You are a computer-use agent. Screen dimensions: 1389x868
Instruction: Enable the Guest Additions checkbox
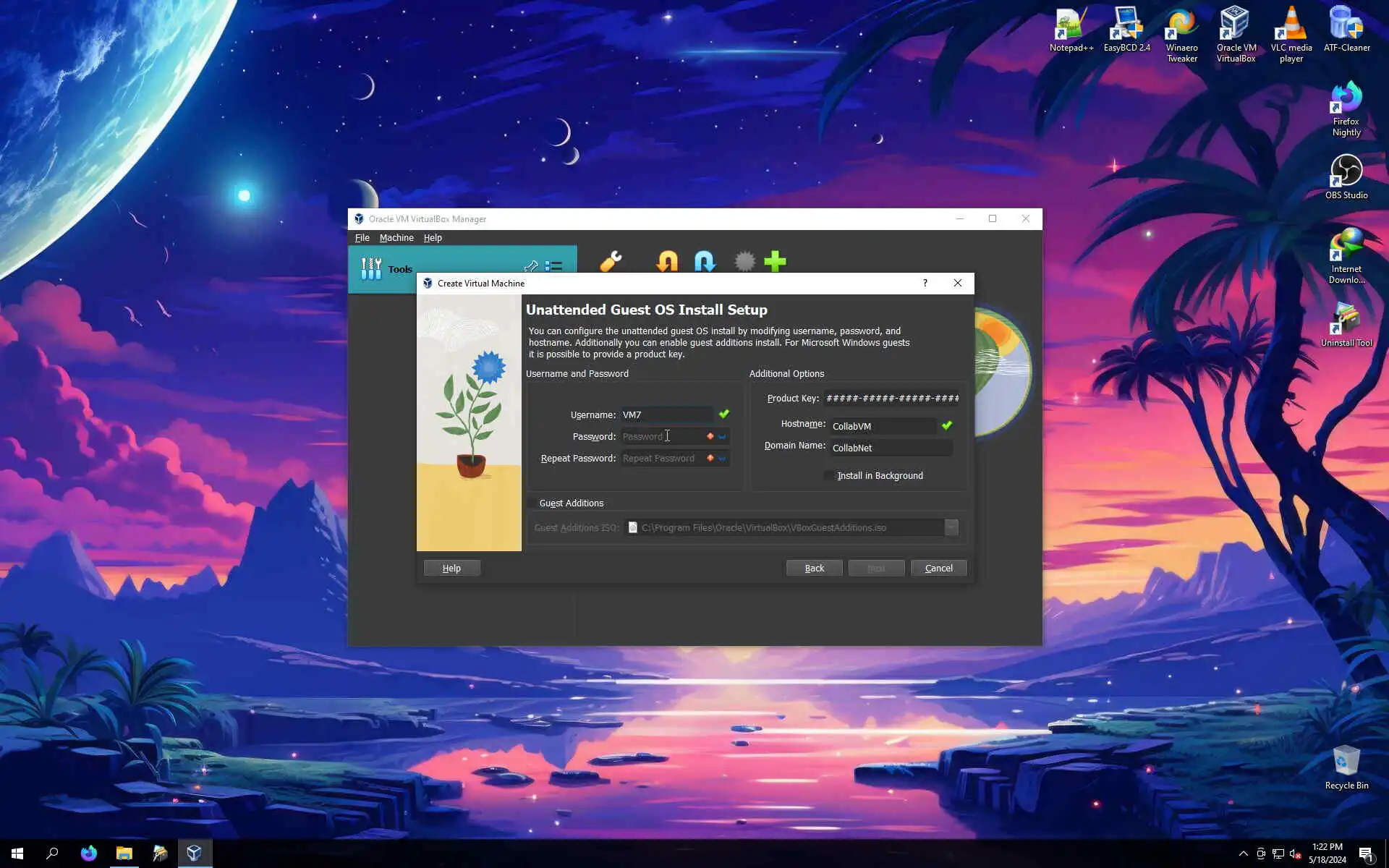[532, 503]
